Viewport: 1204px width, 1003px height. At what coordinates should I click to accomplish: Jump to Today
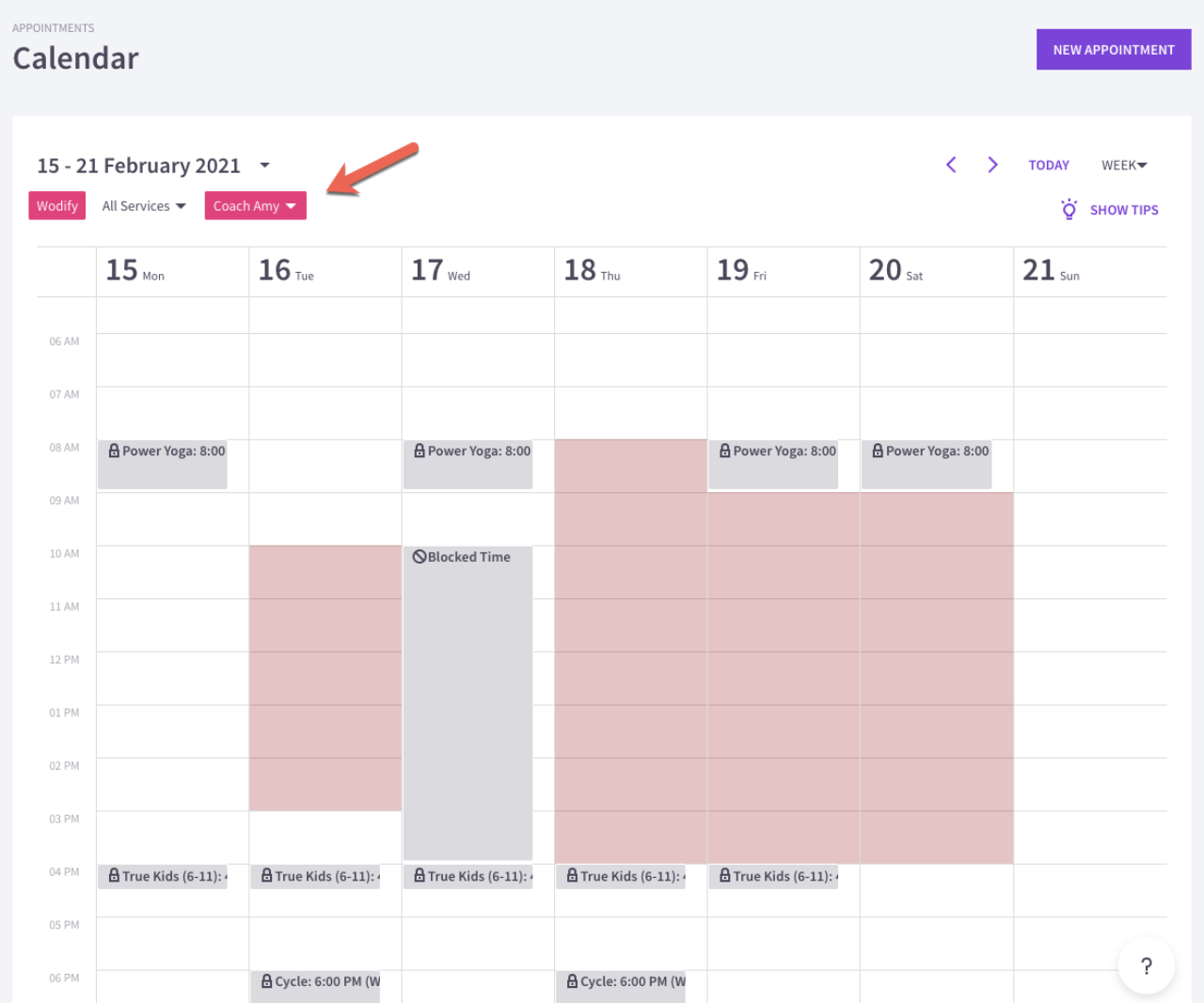[1049, 166]
